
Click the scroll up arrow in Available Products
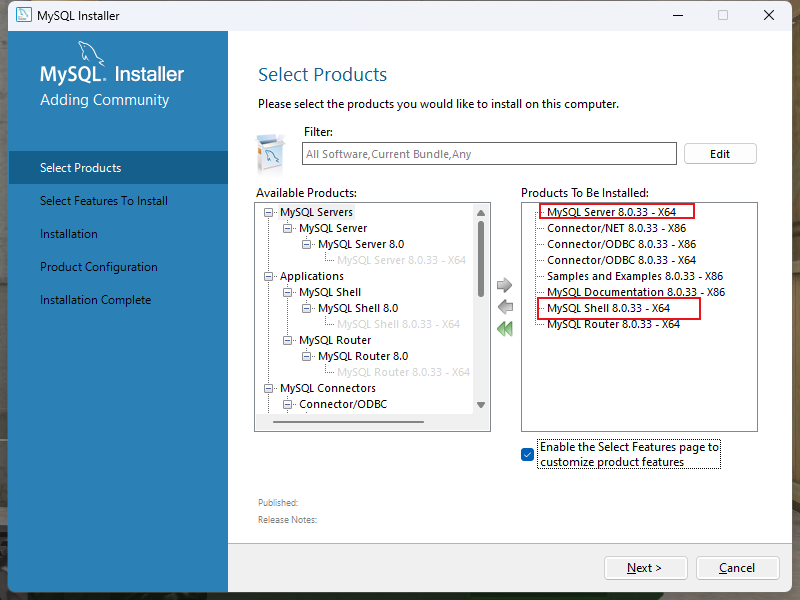point(481,213)
